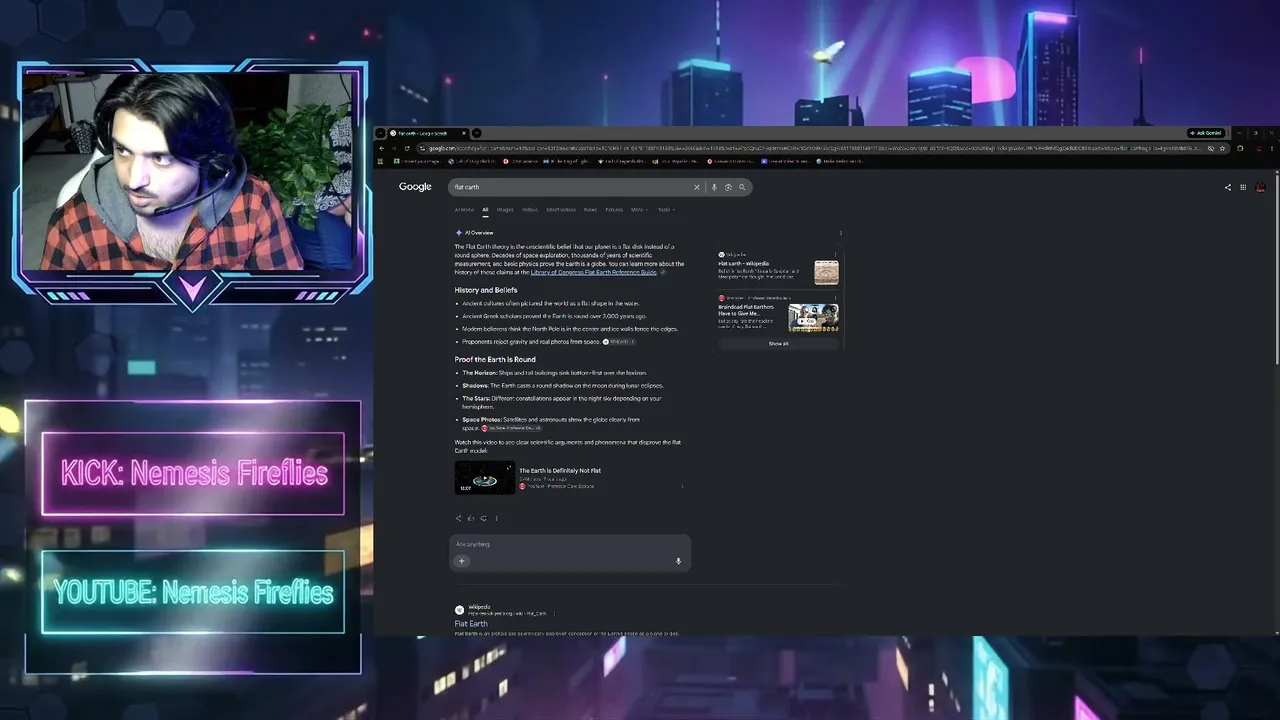Select the active 'flat earth - Google Search' browser tab
The width and height of the screenshot is (1280, 720).
click(428, 133)
